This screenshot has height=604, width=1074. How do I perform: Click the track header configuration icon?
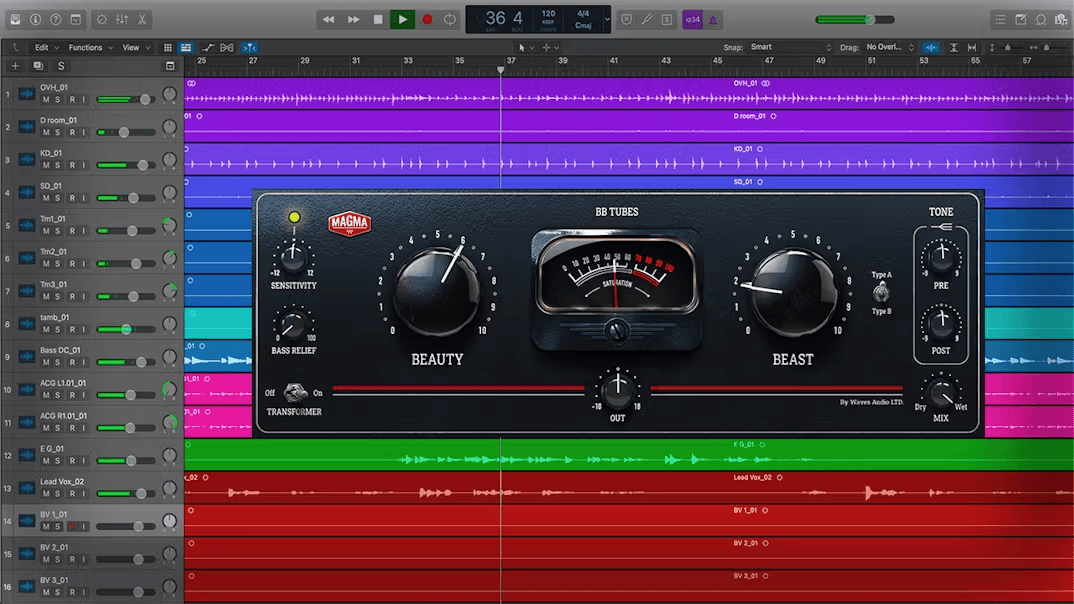pos(170,66)
